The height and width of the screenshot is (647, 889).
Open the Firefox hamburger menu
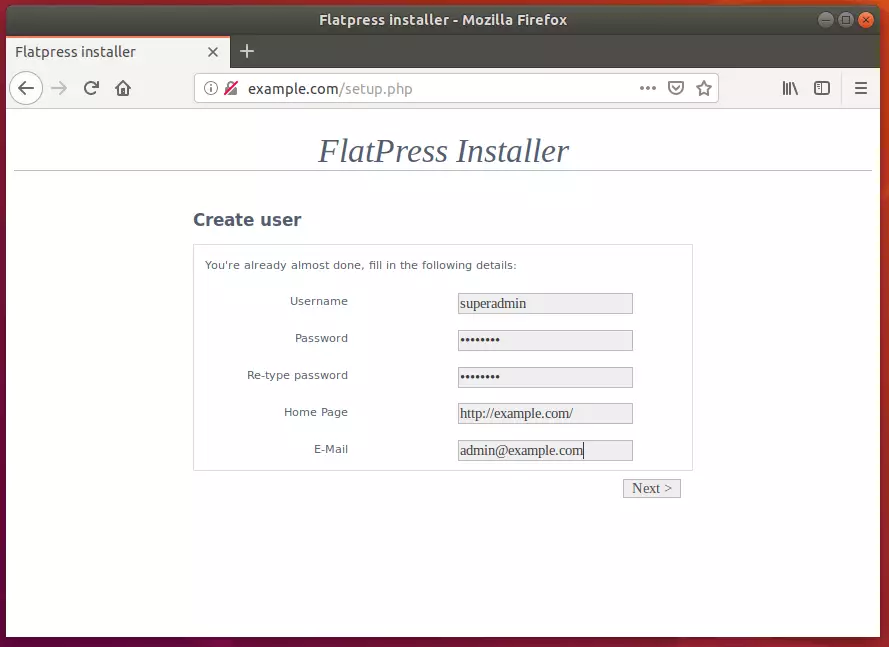[861, 88]
